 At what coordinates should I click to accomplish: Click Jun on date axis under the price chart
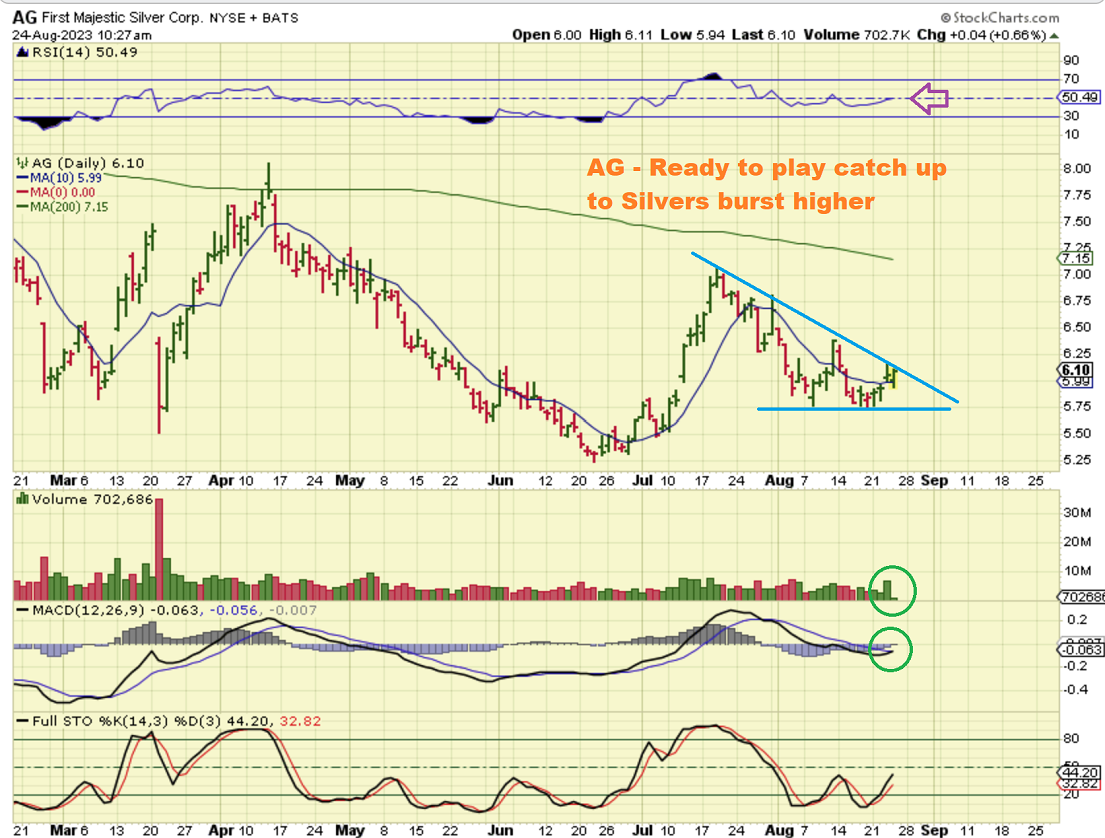pyautogui.click(x=500, y=481)
